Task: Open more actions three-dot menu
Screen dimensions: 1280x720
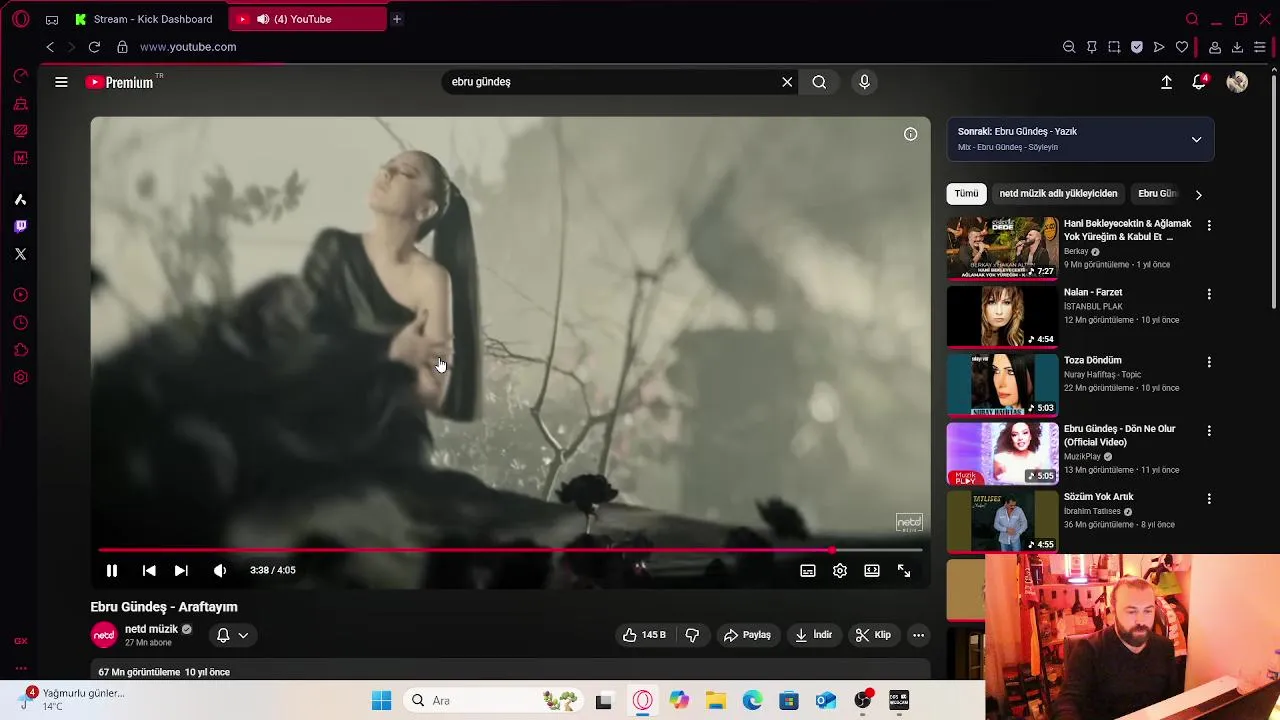Action: (918, 635)
